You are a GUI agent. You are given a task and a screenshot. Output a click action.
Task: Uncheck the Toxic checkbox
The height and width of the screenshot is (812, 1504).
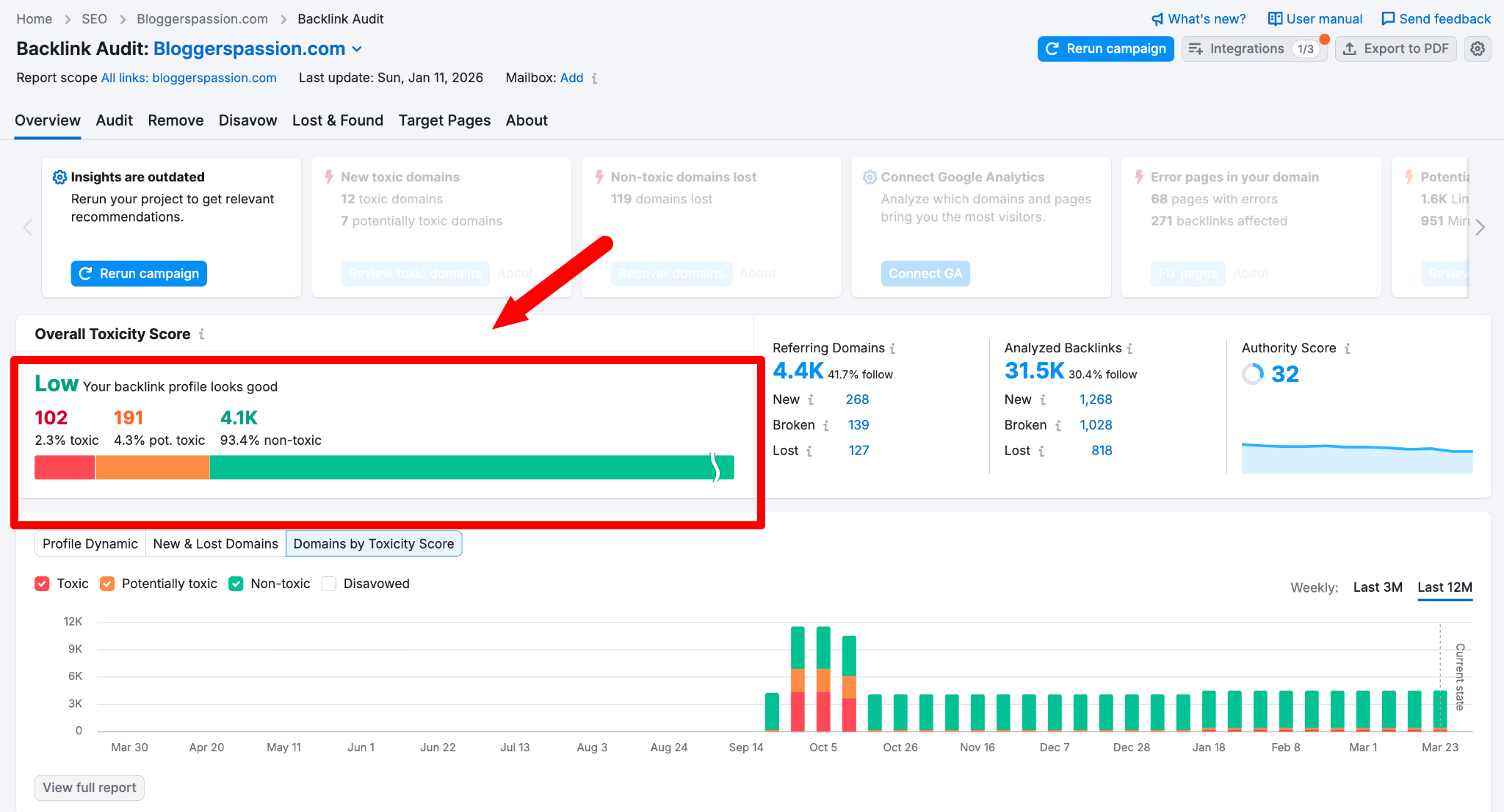tap(42, 584)
